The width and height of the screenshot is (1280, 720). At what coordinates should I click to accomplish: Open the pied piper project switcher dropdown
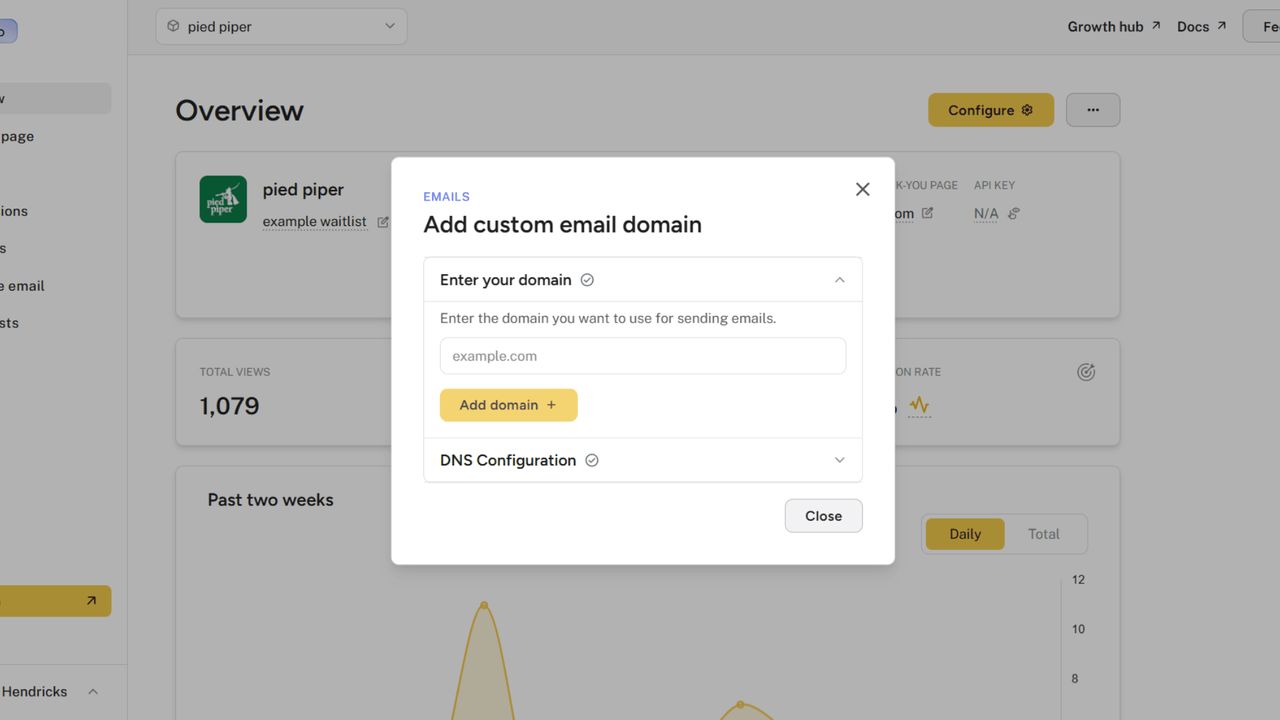[281, 26]
